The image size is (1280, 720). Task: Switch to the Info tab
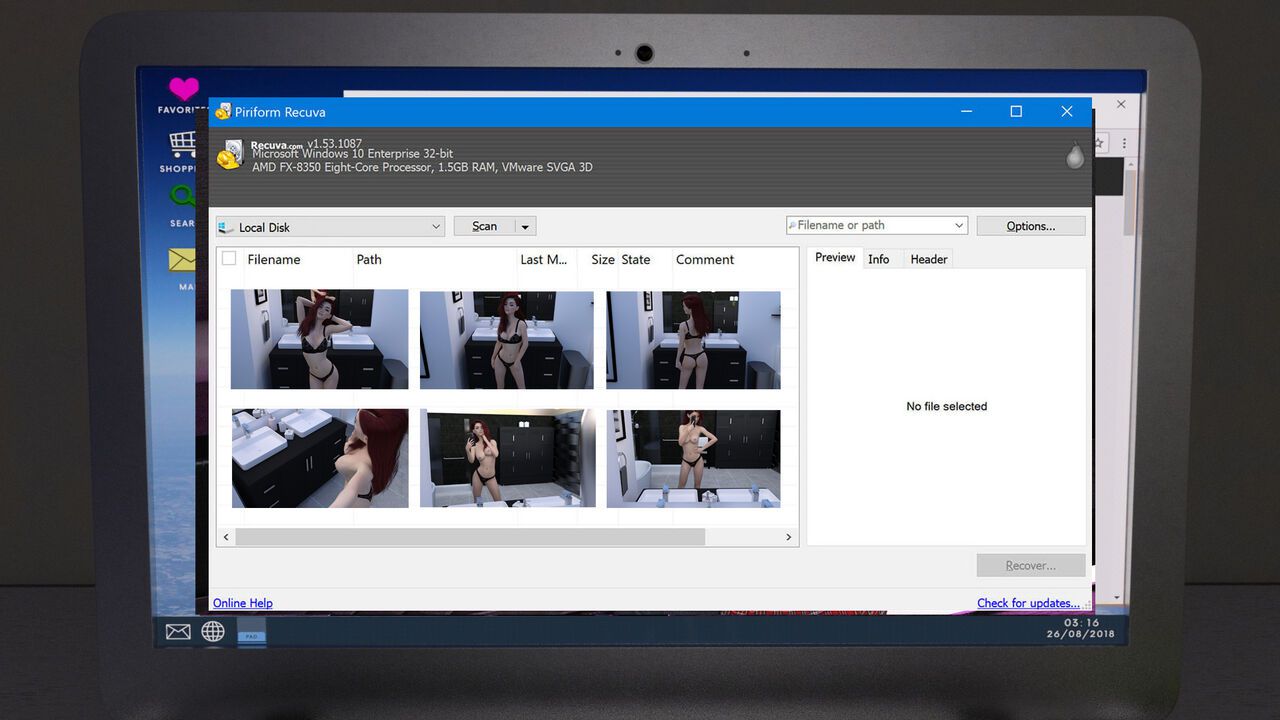[879, 259]
